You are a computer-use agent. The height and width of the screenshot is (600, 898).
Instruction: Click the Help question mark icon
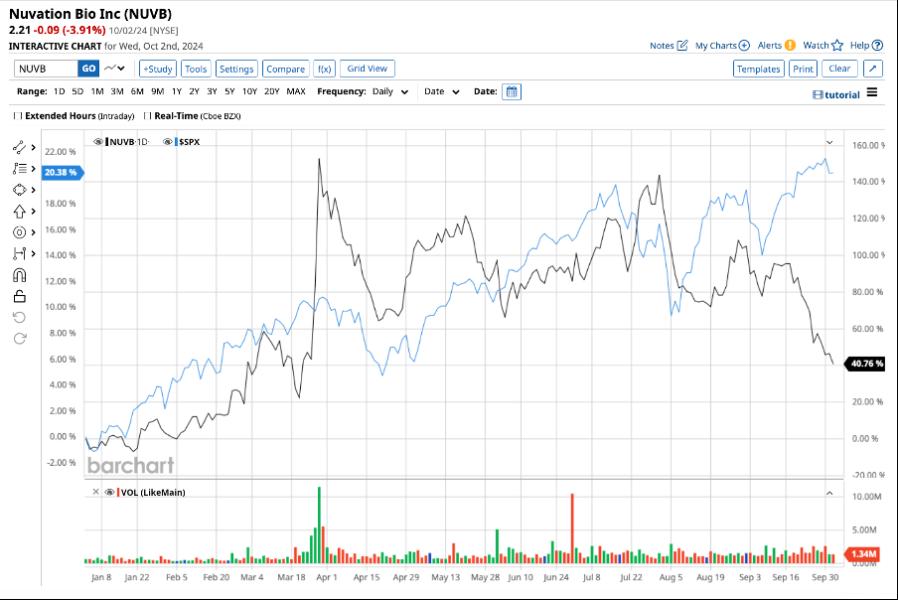[877, 45]
